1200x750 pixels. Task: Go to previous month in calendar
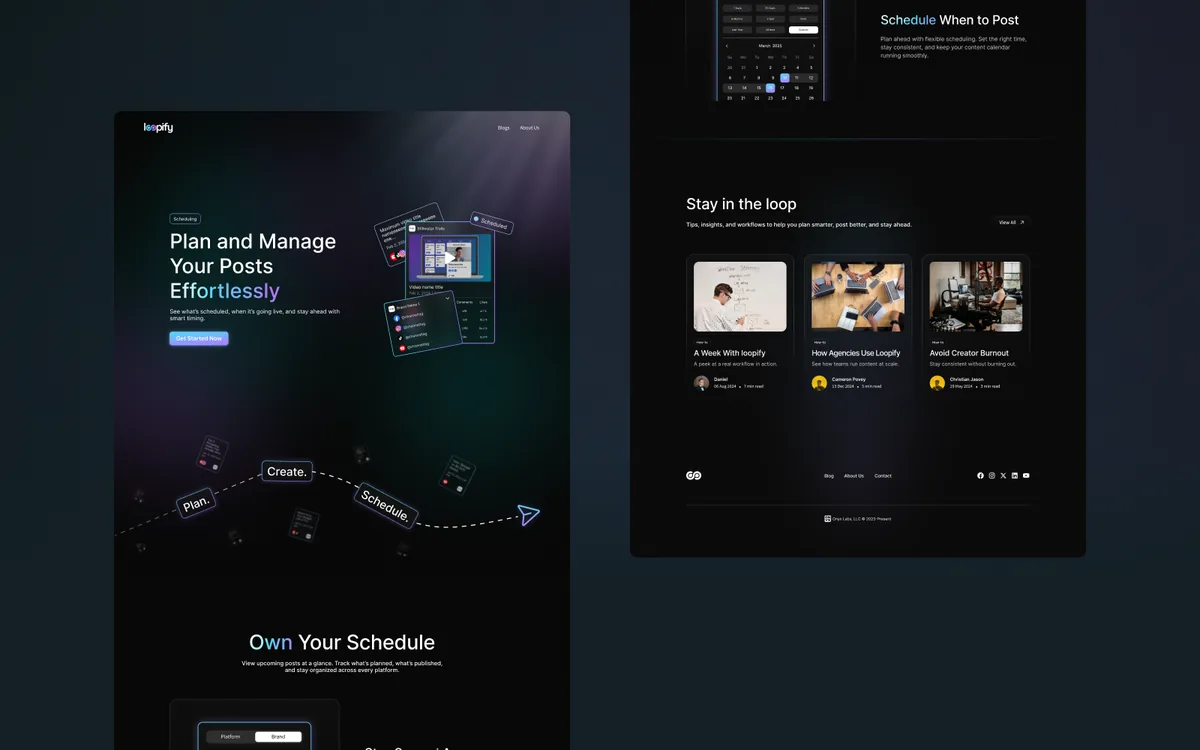[727, 46]
